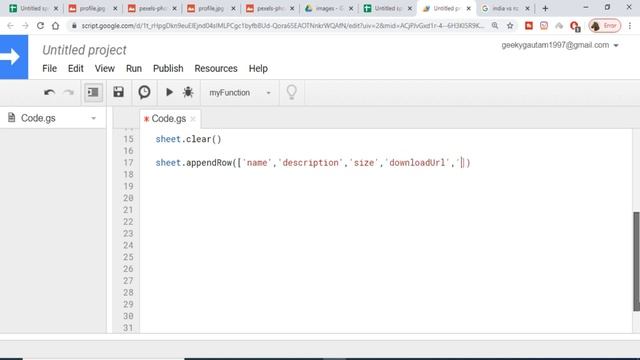Open the Resources menu
The height and width of the screenshot is (360, 640).
(x=216, y=69)
